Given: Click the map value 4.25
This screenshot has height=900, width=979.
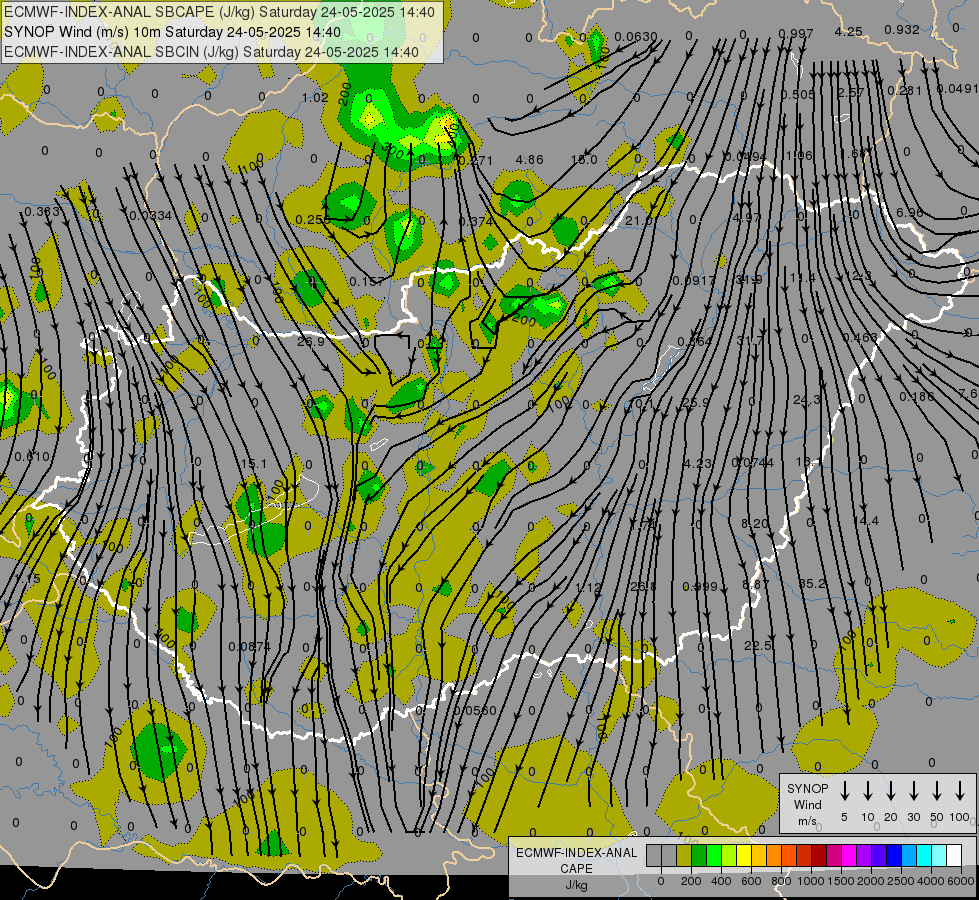Looking at the screenshot, I should point(849,31).
